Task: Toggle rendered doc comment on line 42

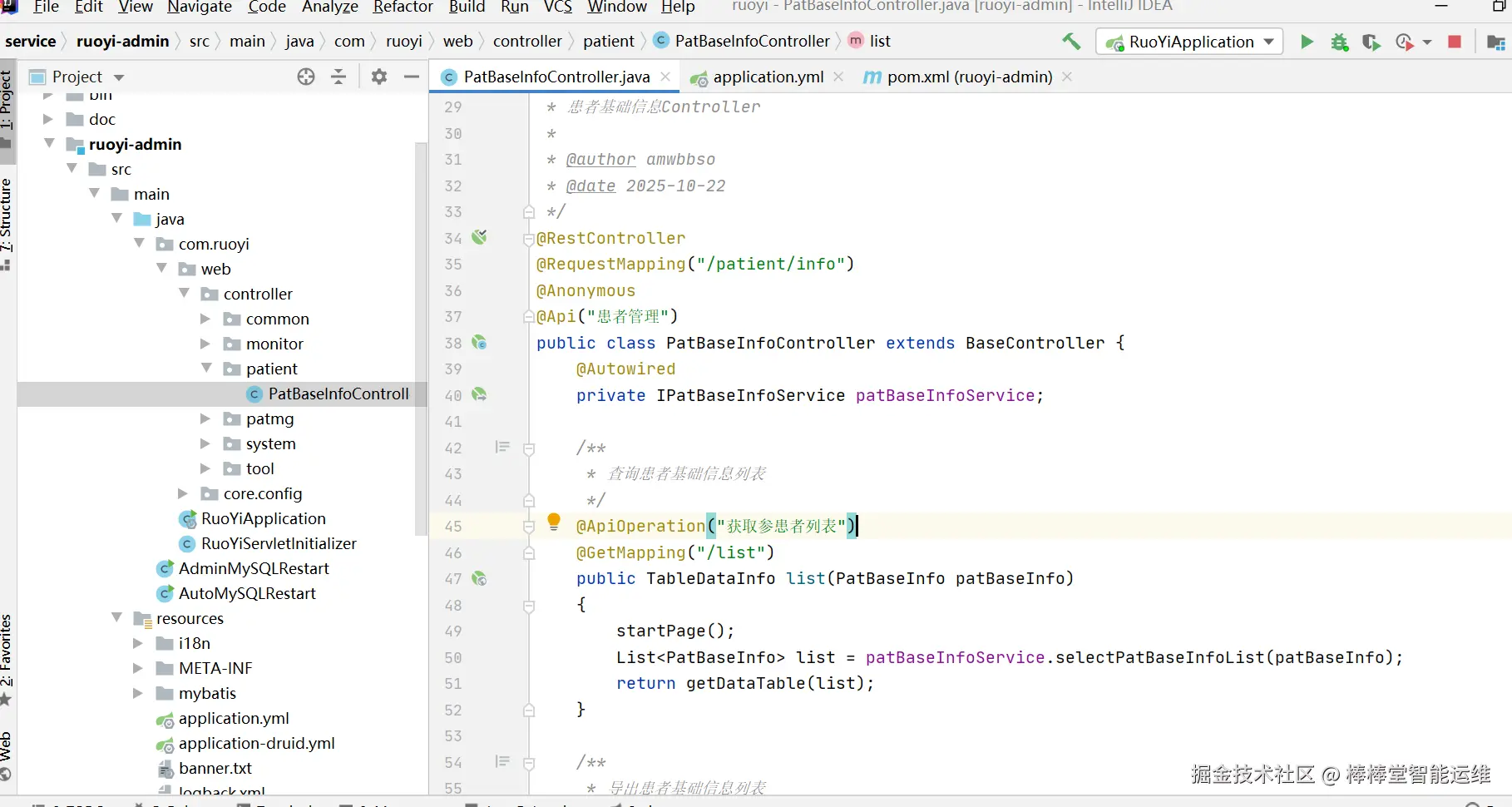Action: click(502, 447)
